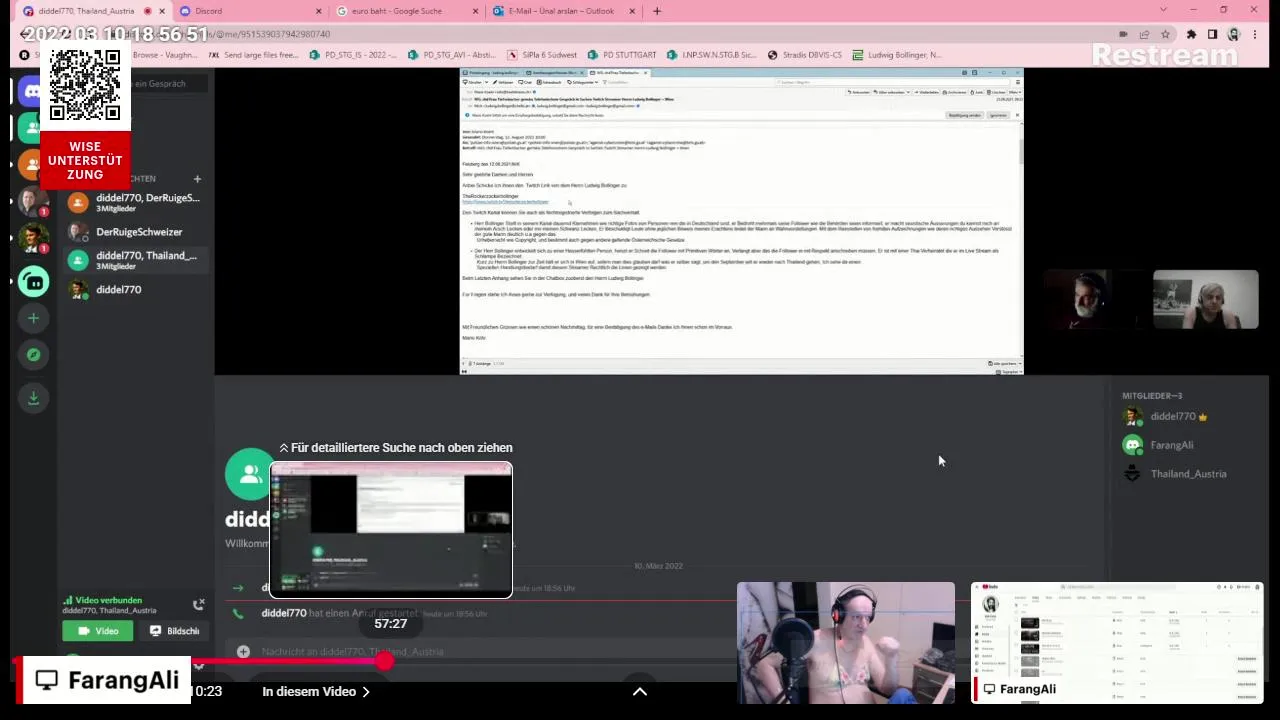The width and height of the screenshot is (1280, 720).
Task: Open the PD_STG_AVI bookmark
Action: tap(451, 55)
